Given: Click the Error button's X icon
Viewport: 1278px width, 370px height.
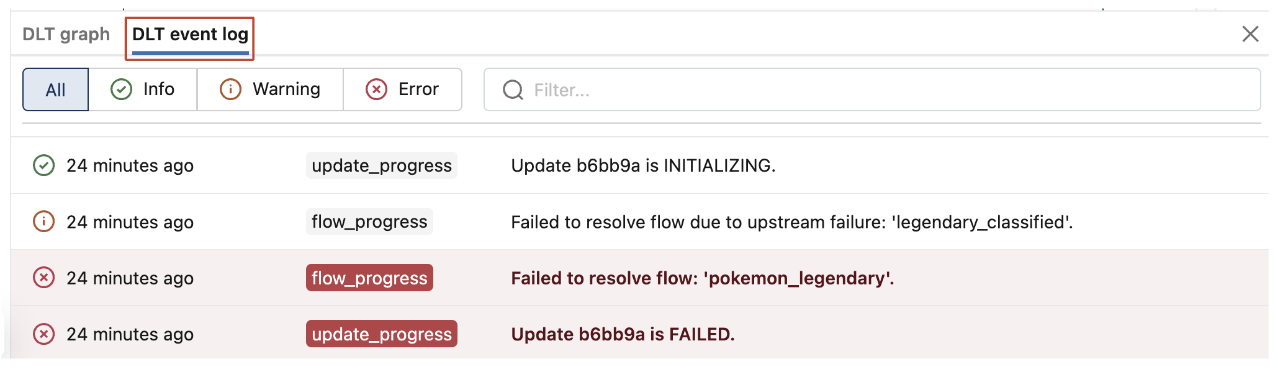Looking at the screenshot, I should coord(376,89).
